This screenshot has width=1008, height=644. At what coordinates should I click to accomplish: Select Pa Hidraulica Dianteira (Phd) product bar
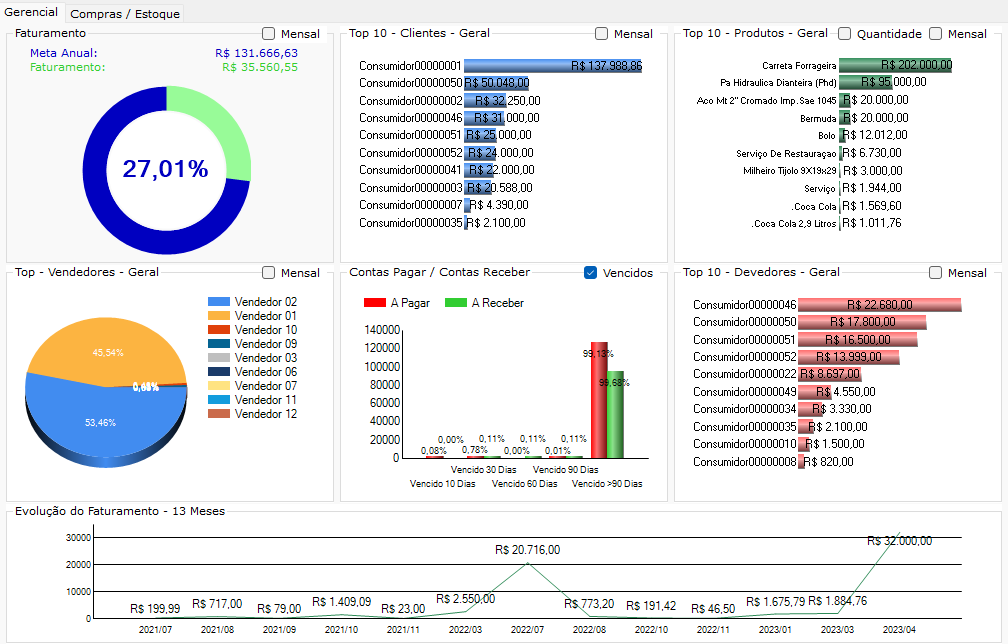tap(866, 83)
